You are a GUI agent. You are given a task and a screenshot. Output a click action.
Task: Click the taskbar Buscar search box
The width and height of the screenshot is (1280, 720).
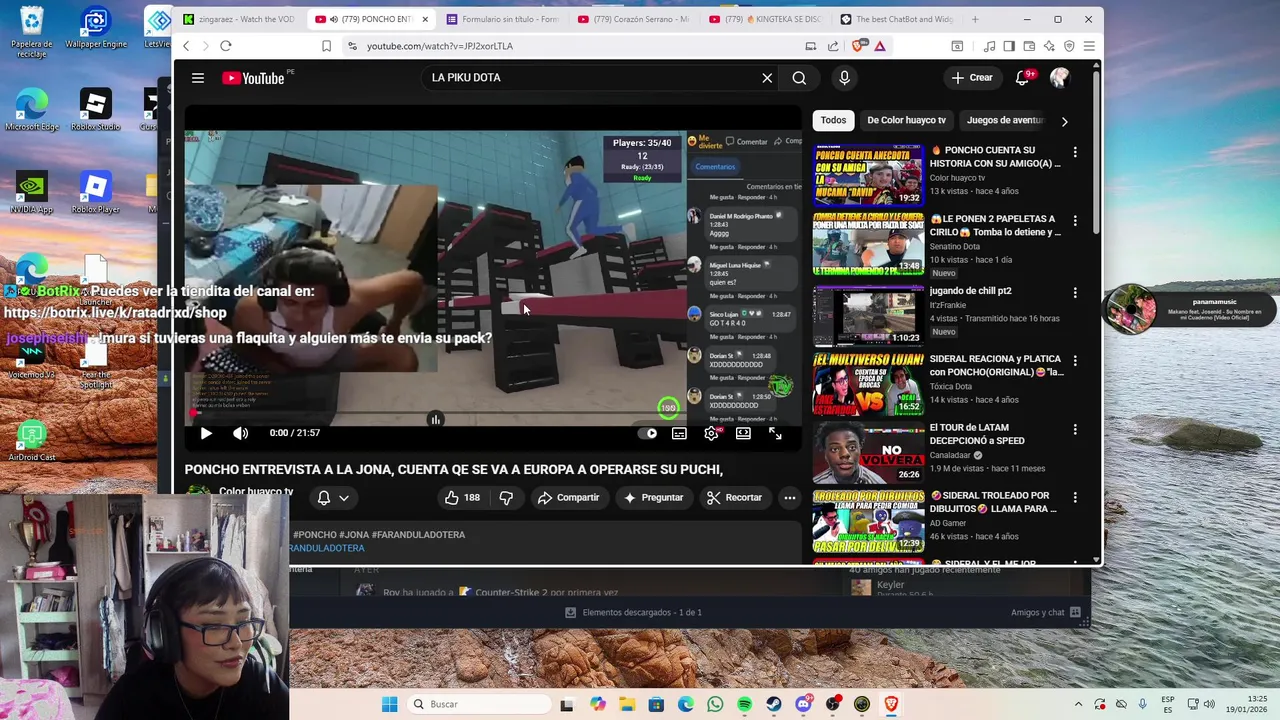coord(480,704)
